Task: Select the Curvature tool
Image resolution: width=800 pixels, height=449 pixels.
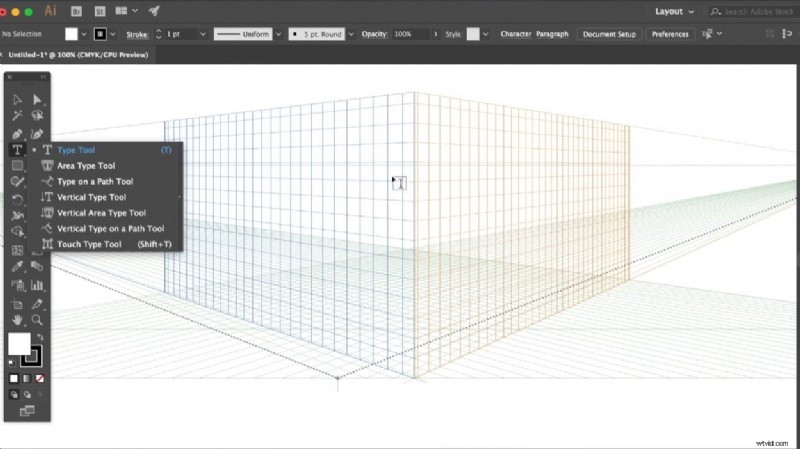Action: [37, 134]
